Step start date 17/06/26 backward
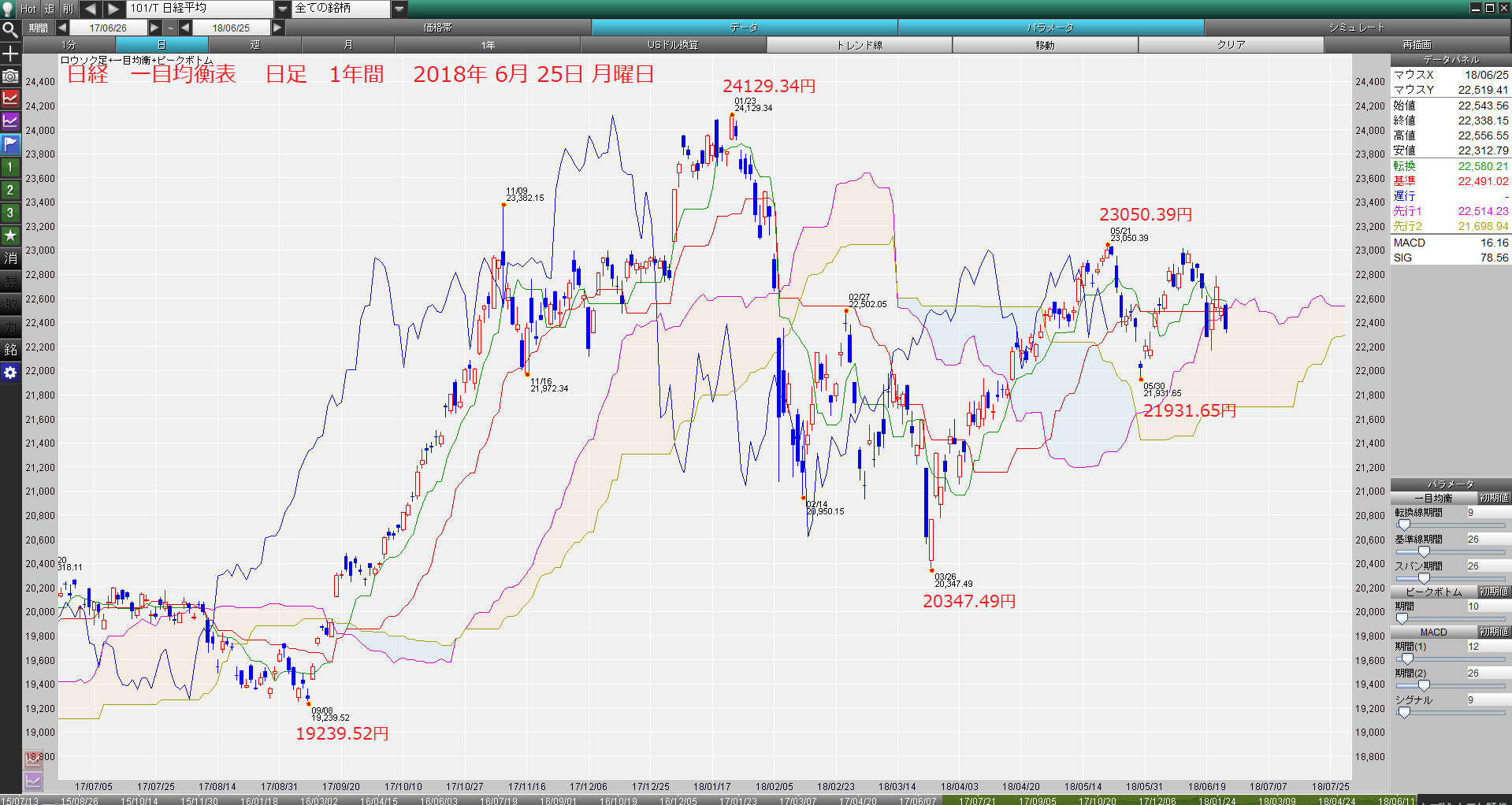The height and width of the screenshot is (805, 1512). click(61, 28)
